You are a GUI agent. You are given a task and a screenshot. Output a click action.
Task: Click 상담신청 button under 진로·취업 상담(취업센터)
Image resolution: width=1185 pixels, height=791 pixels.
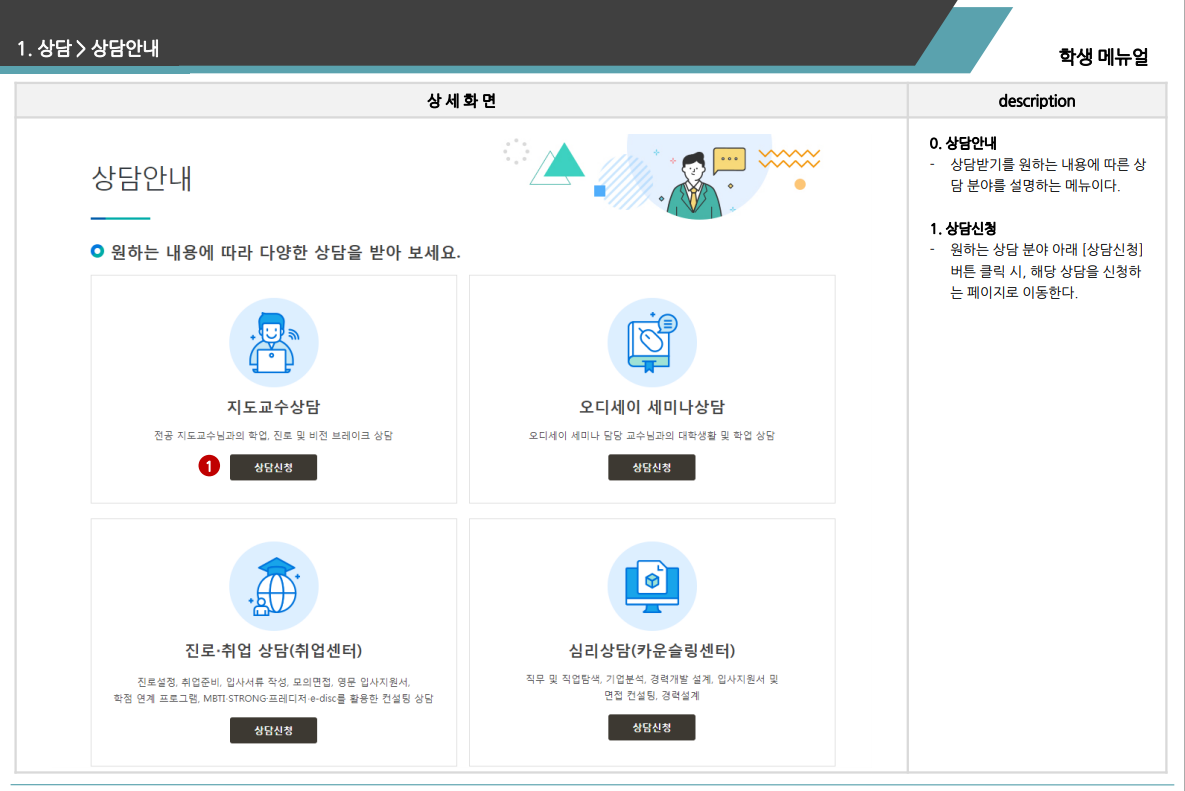(273, 730)
